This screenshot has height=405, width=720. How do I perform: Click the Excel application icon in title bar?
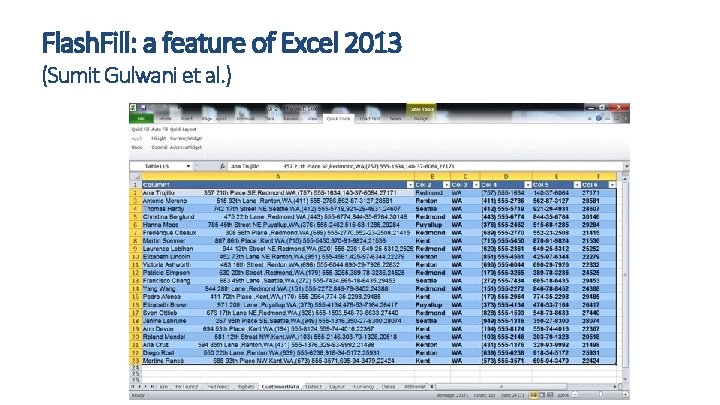(133, 108)
